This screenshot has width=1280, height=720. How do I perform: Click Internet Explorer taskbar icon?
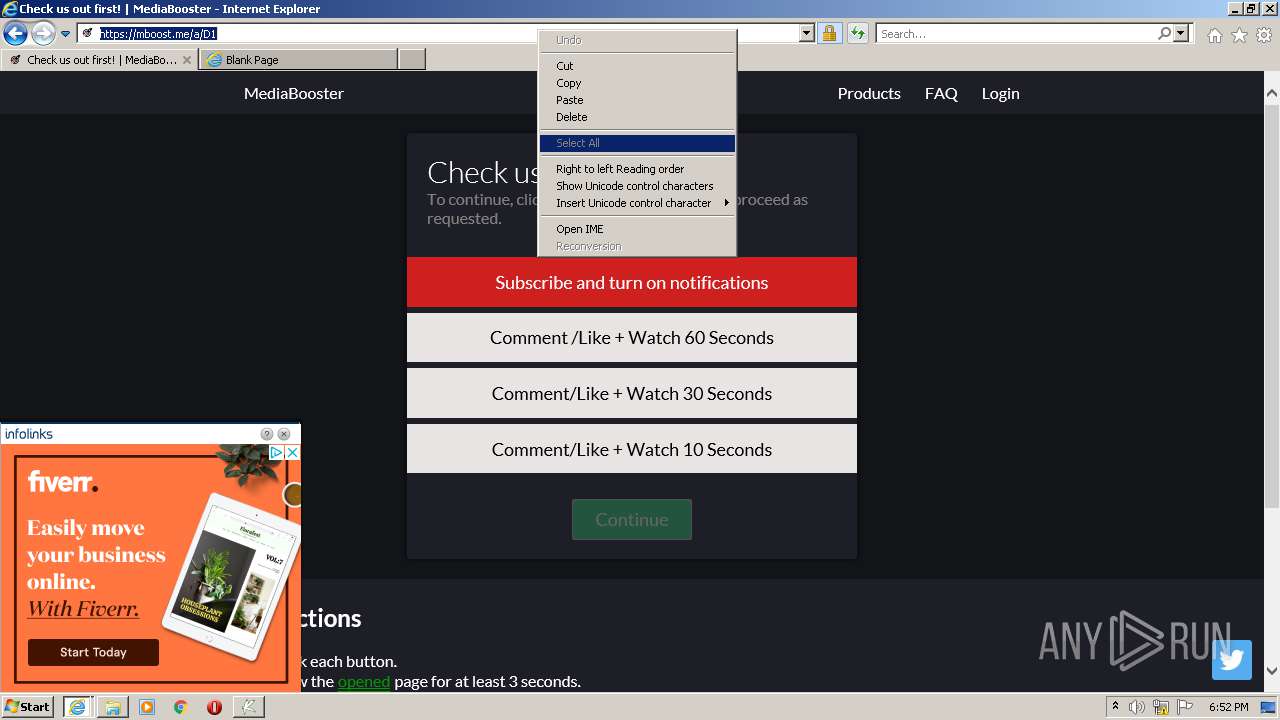77,707
